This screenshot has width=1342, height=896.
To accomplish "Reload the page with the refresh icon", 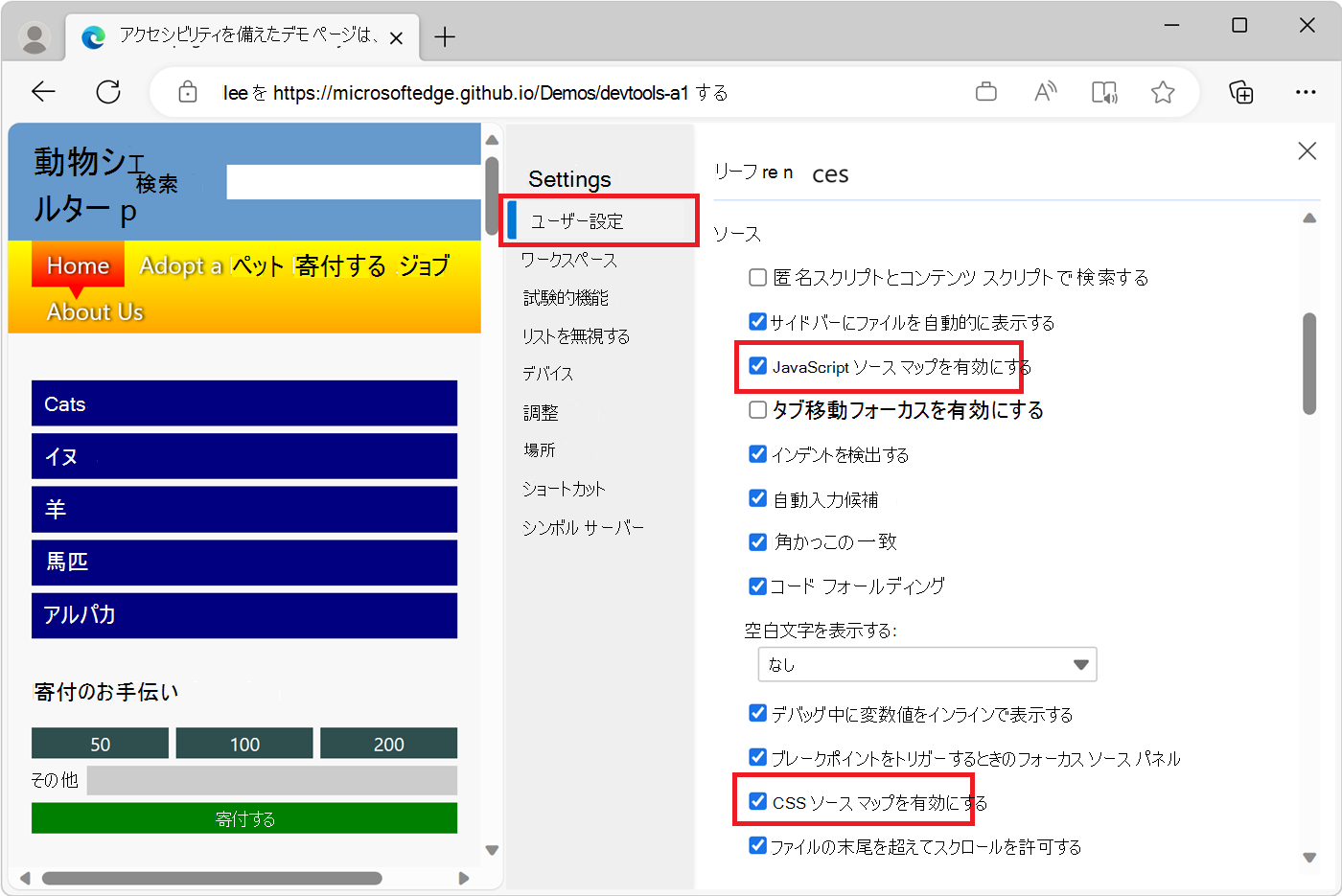I will [107, 91].
